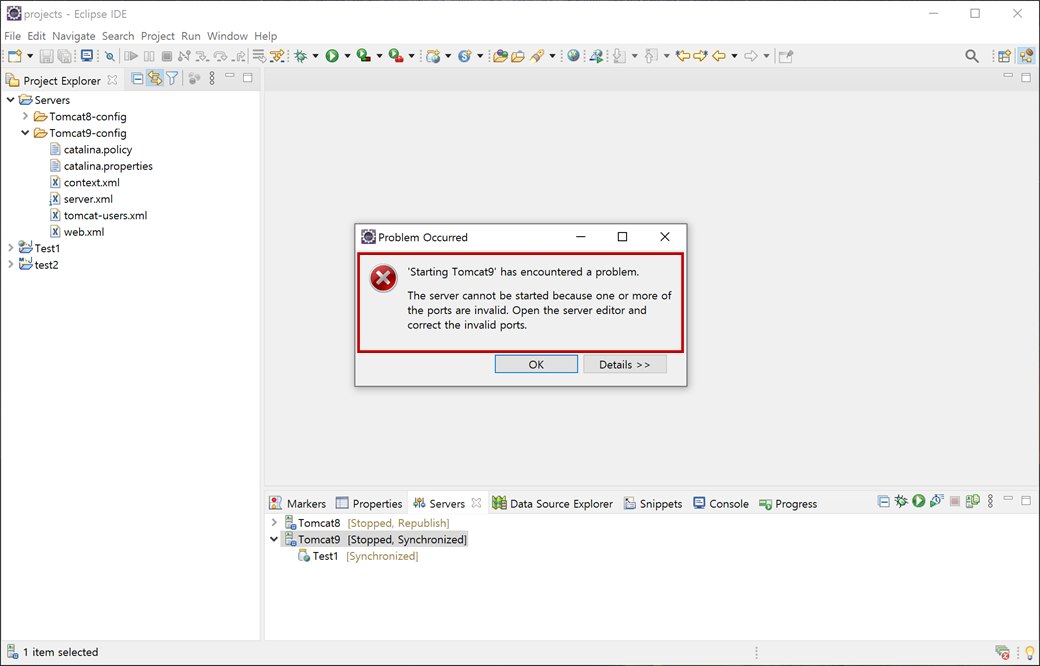
Task: Click the Suspend debug icon in toolbar
Action: (149, 56)
